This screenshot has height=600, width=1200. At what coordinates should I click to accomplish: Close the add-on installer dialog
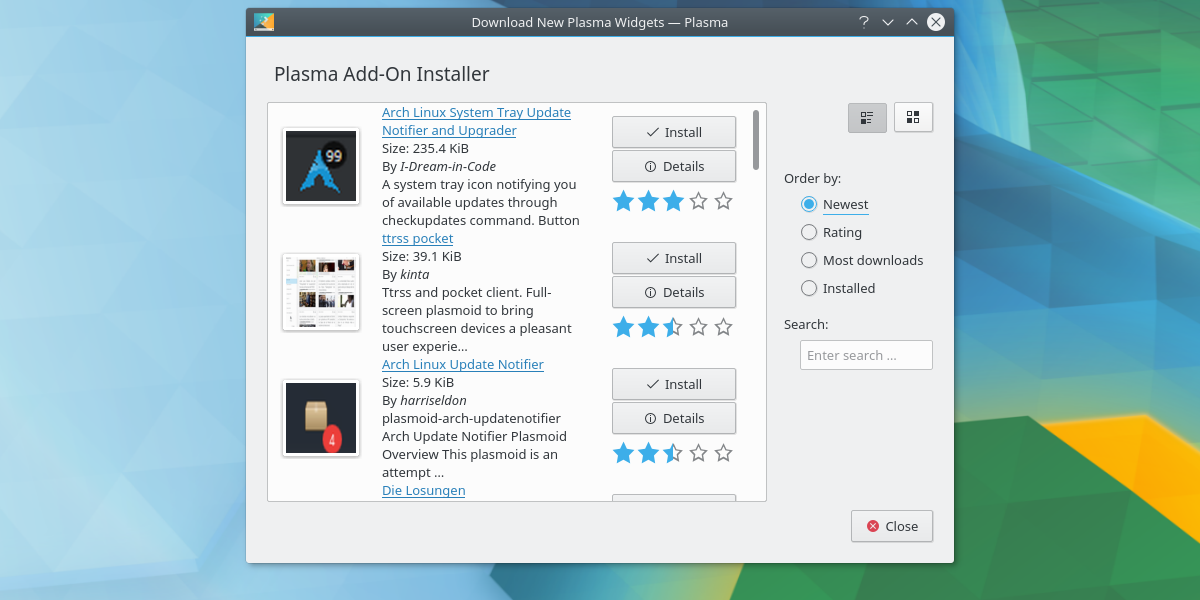click(892, 526)
